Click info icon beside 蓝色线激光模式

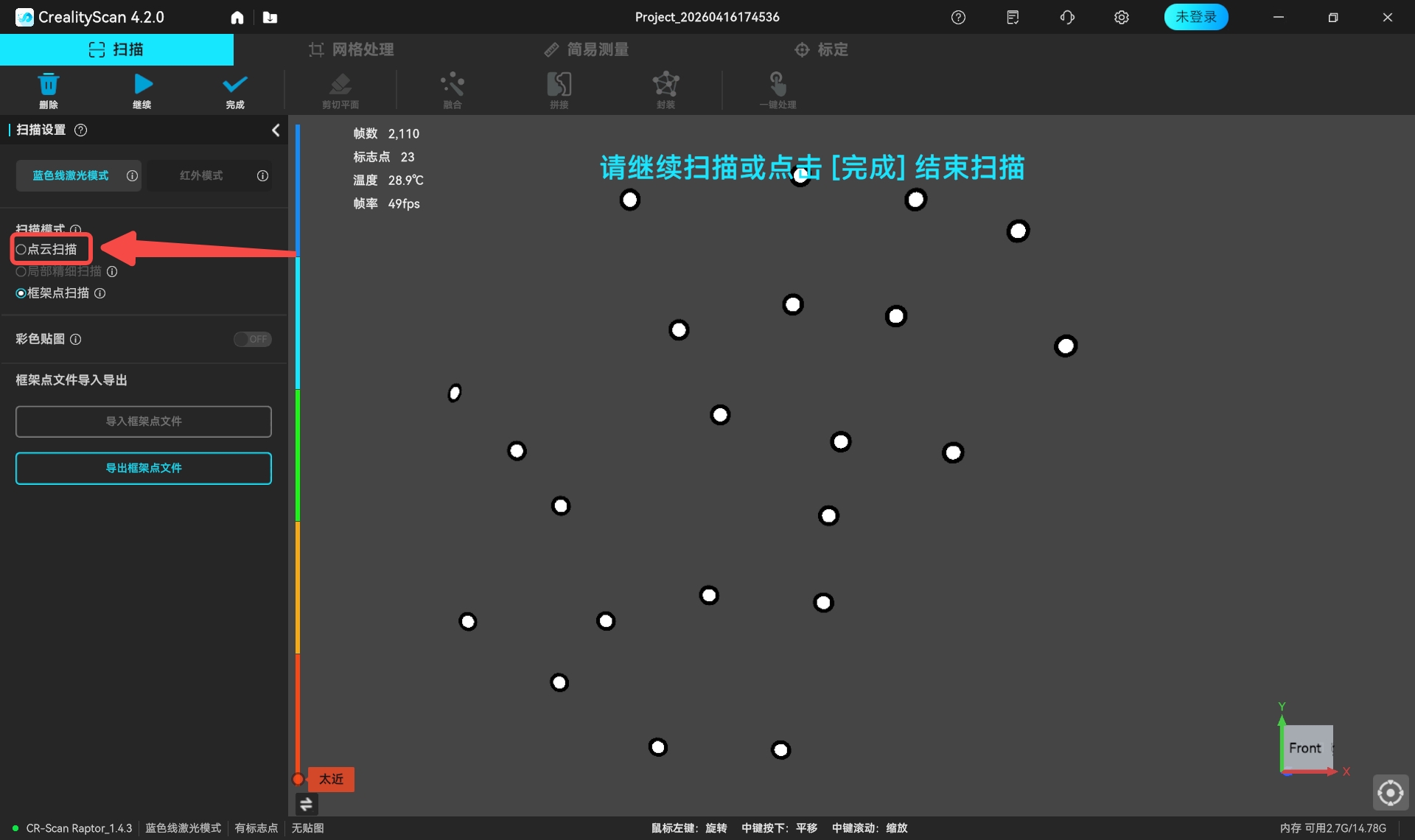pos(132,175)
